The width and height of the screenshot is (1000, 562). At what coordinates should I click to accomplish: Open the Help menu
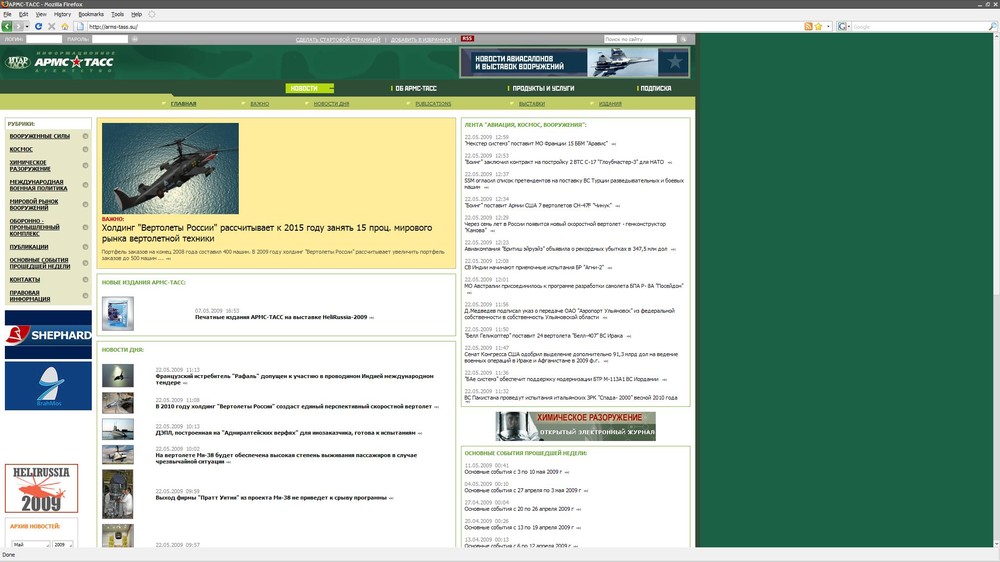(136, 14)
